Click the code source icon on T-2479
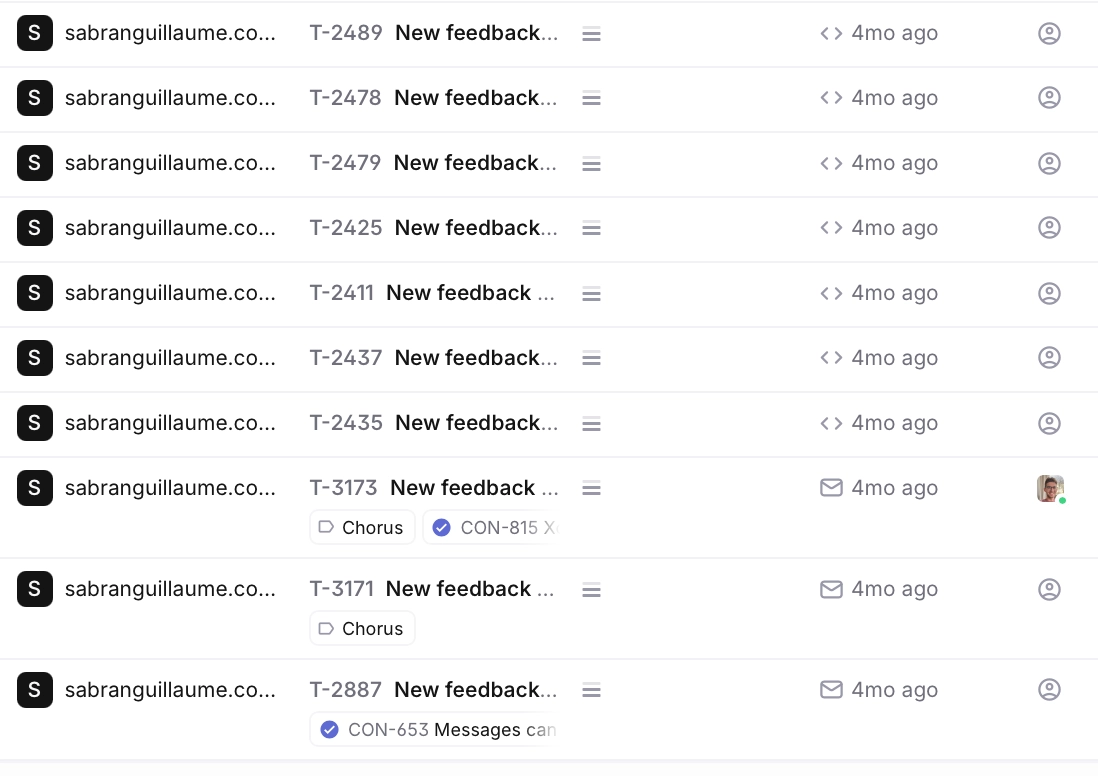The height and width of the screenshot is (776, 1098). (831, 163)
